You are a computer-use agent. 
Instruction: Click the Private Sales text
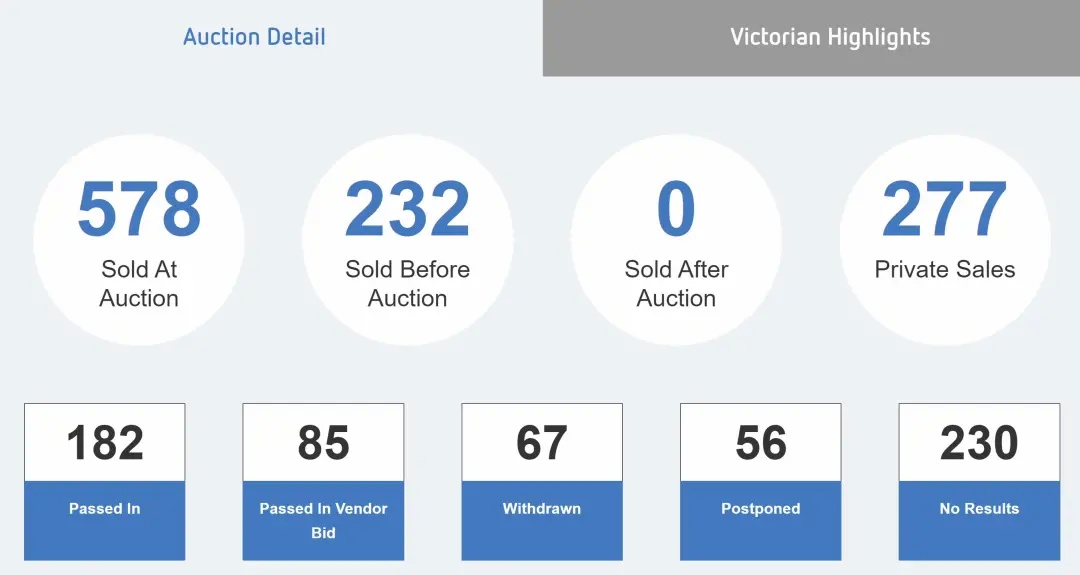pyautogui.click(x=945, y=269)
